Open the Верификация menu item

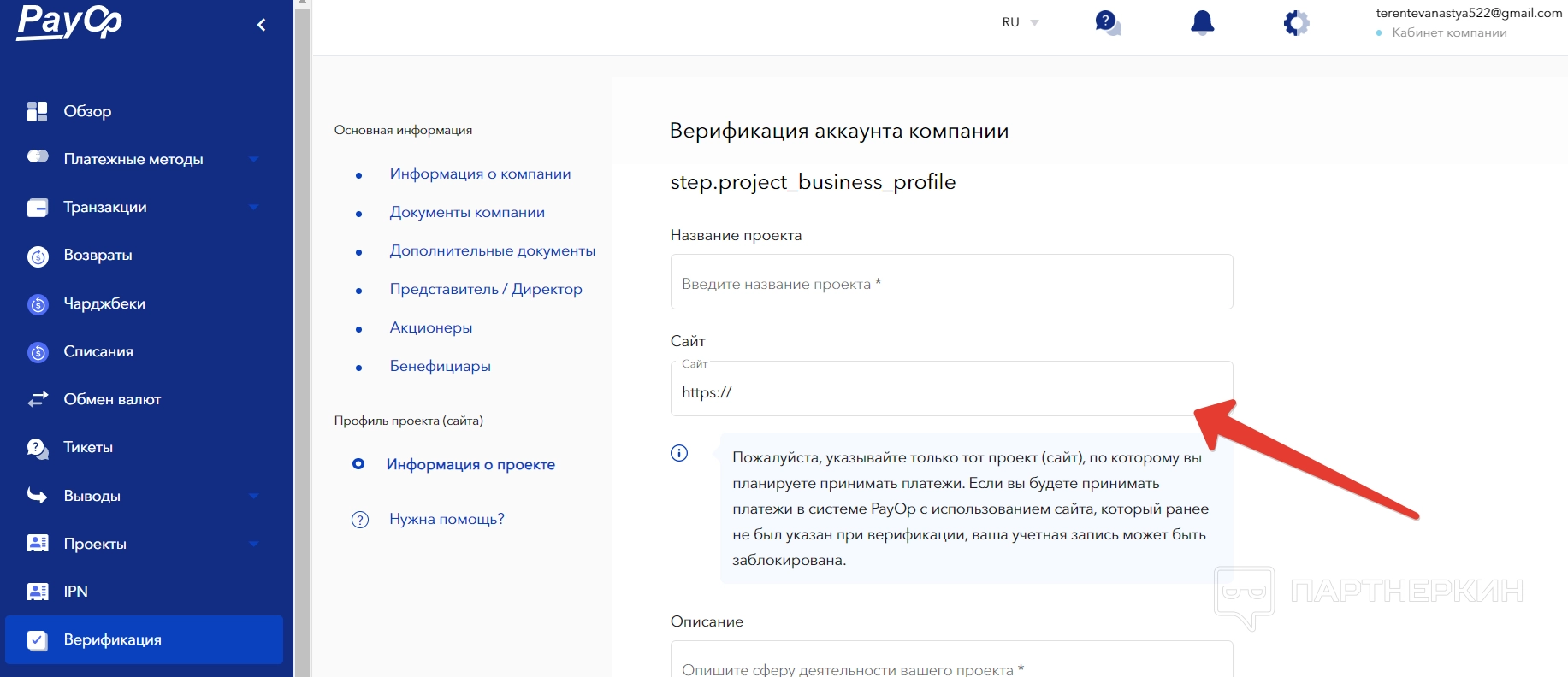pyautogui.click(x=112, y=639)
